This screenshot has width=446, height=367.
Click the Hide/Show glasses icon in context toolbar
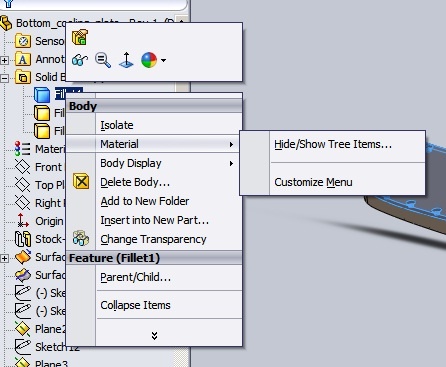80,60
